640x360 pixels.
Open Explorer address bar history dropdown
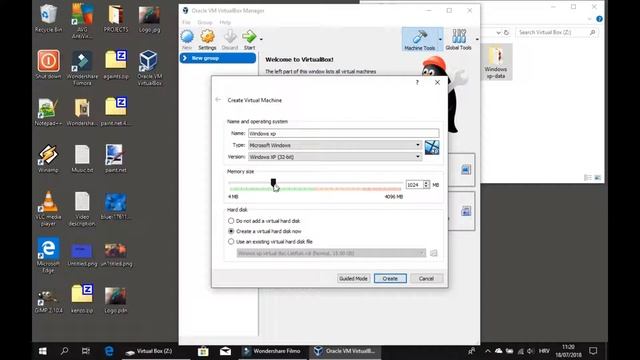tap(498, 32)
